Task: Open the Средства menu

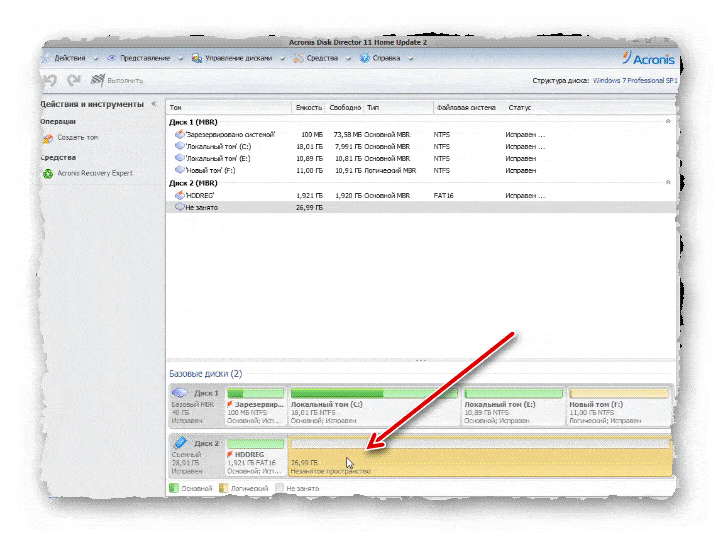Action: [322, 58]
